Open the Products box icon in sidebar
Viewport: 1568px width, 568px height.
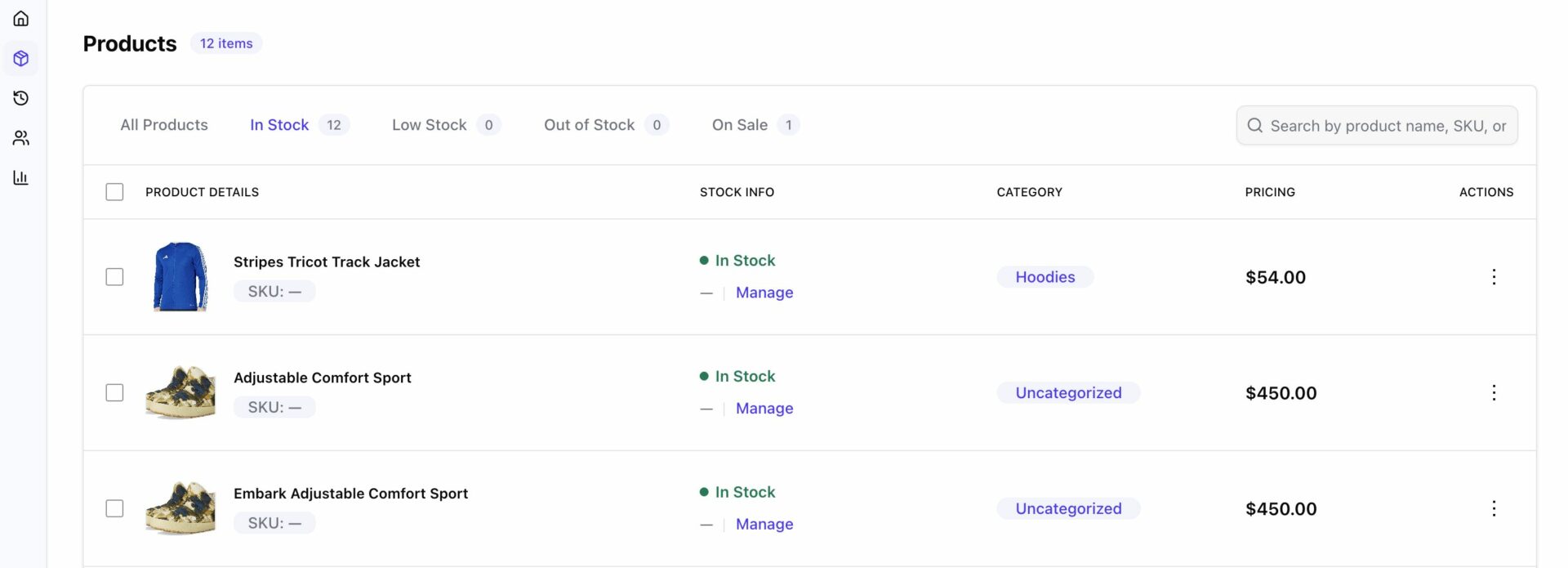pyautogui.click(x=21, y=58)
